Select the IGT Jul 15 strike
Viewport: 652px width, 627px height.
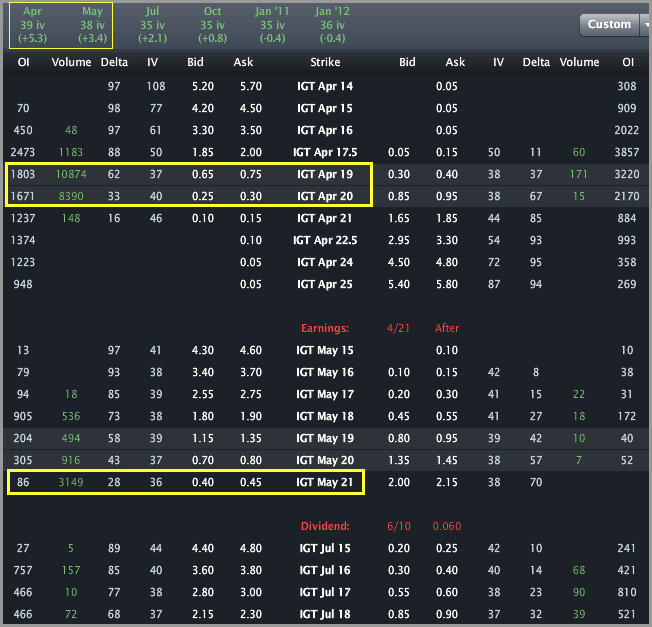[x=325, y=548]
